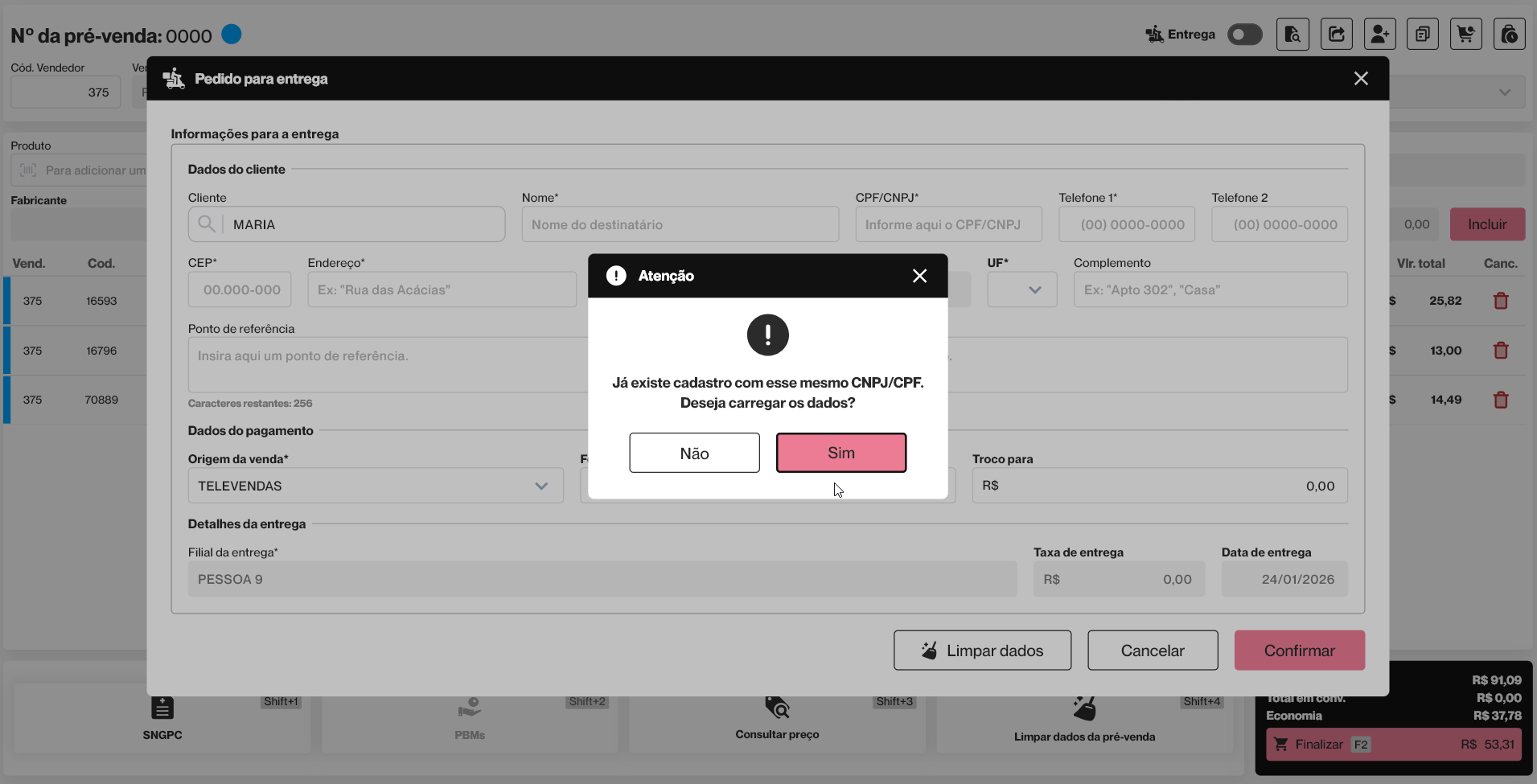1537x784 pixels.
Task: Click the Troco para amount field
Action: 1160,486
